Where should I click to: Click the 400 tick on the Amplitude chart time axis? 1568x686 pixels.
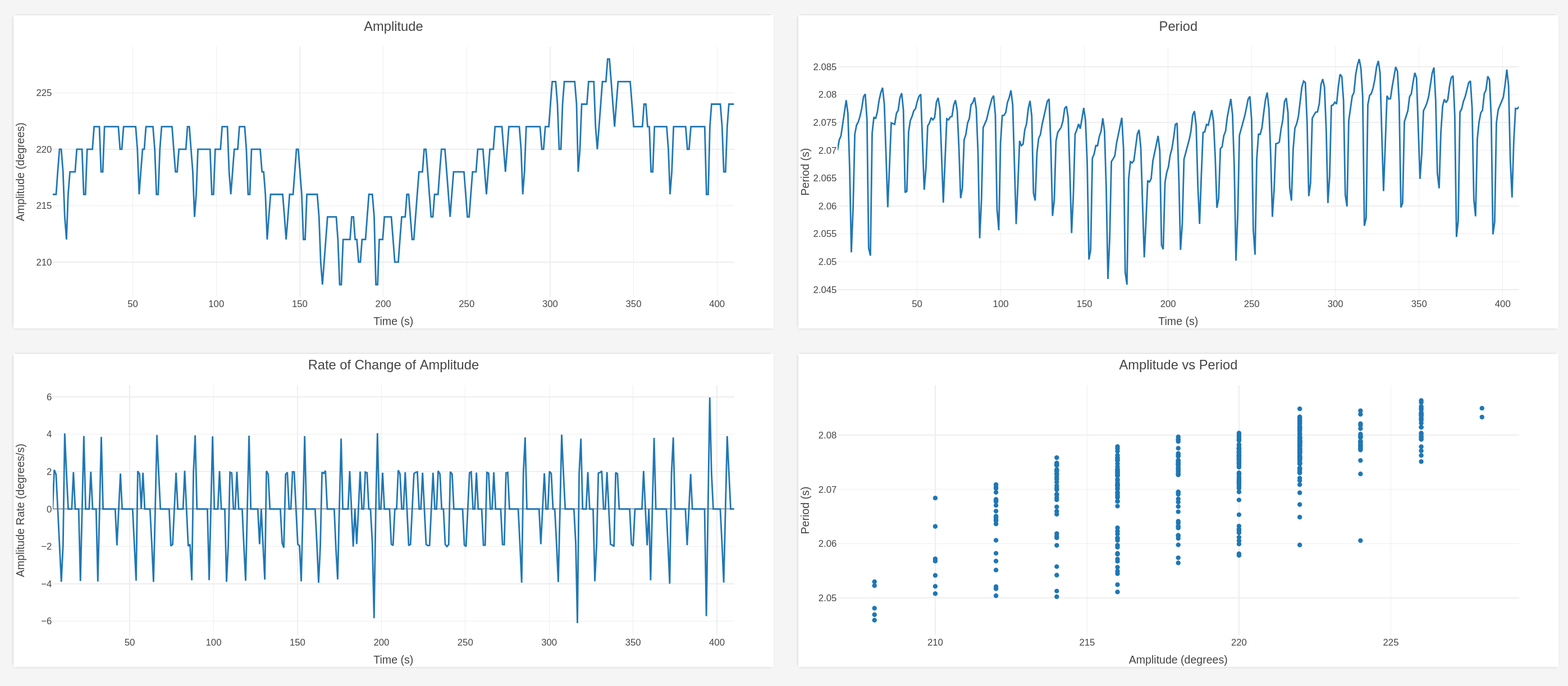(716, 304)
